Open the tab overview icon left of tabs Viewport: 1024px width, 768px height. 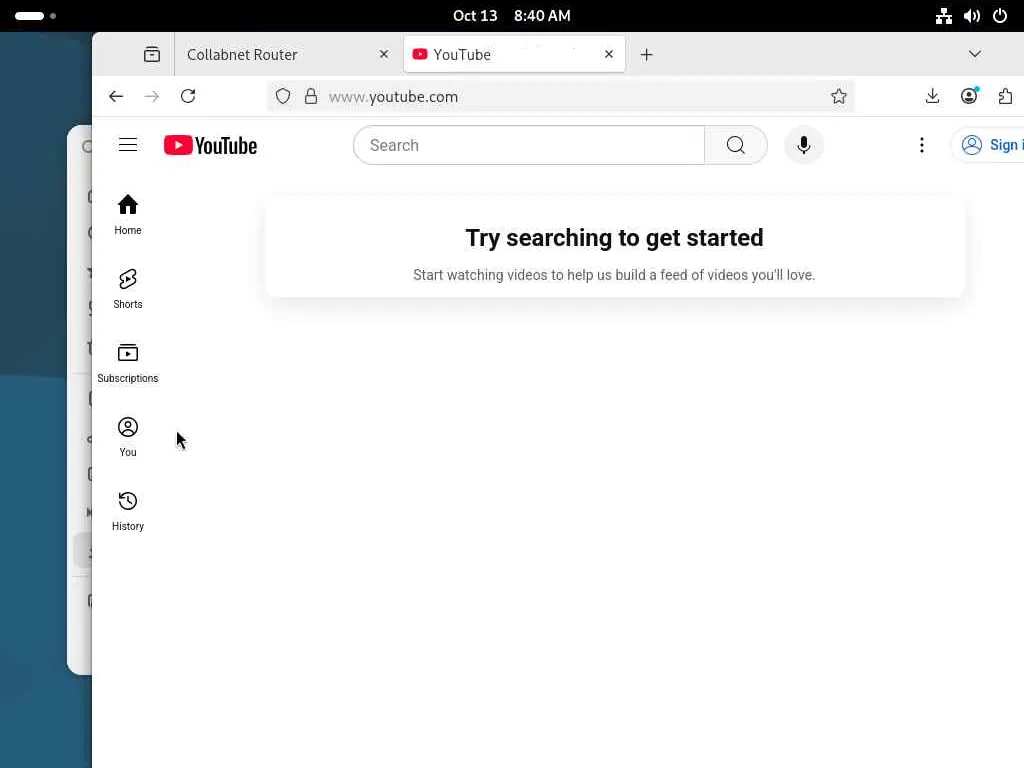pos(152,54)
